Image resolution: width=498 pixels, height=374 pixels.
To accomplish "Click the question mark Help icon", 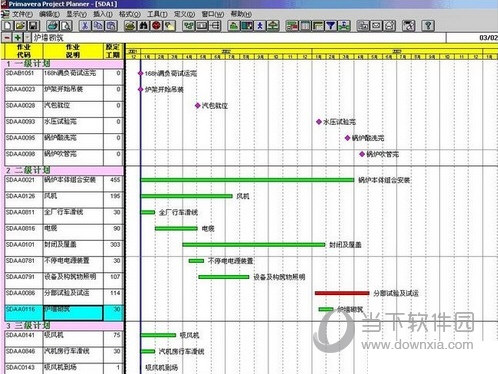I will point(428,26).
